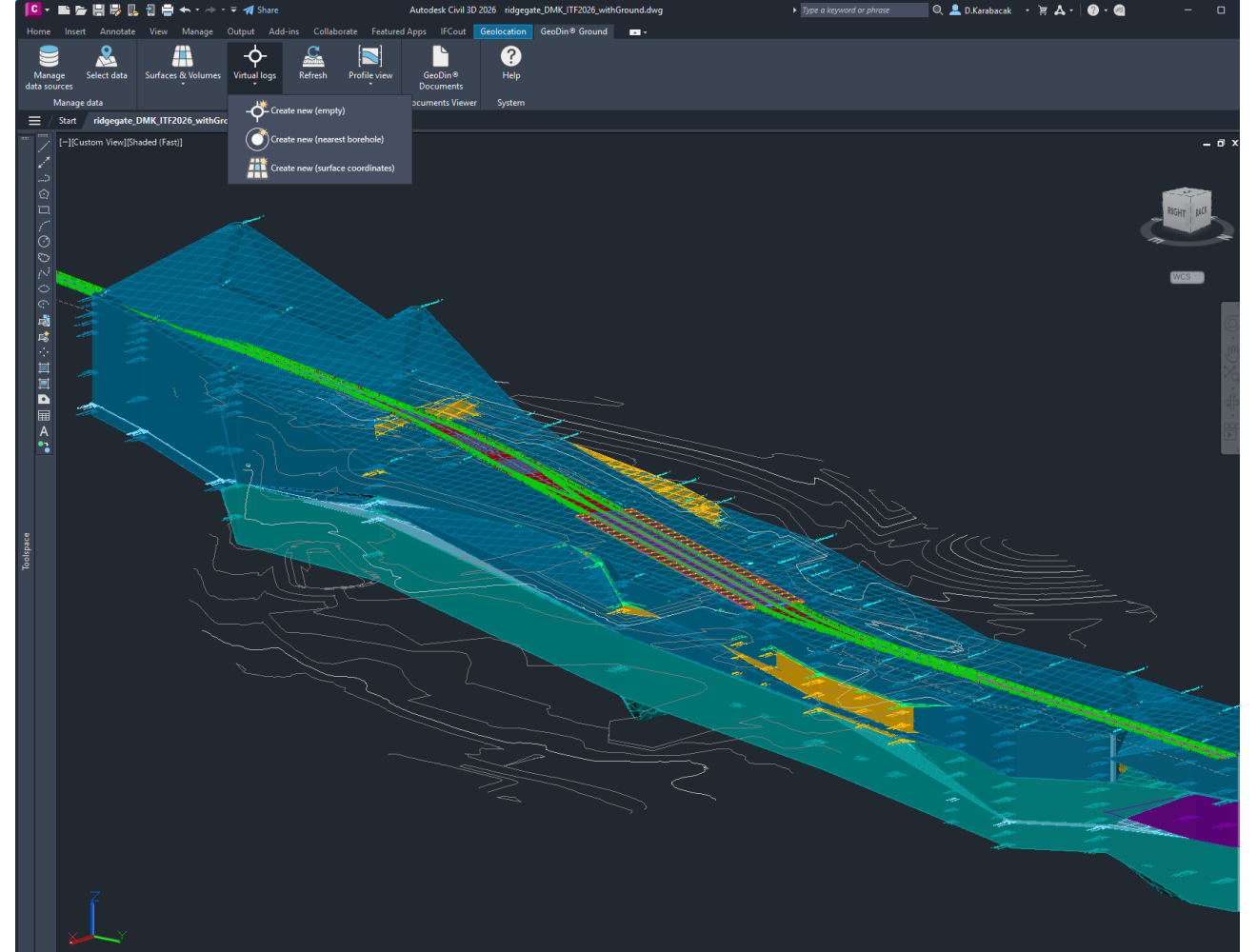
Task: Select the Multiline Text 'A' tool
Action: 44,431
